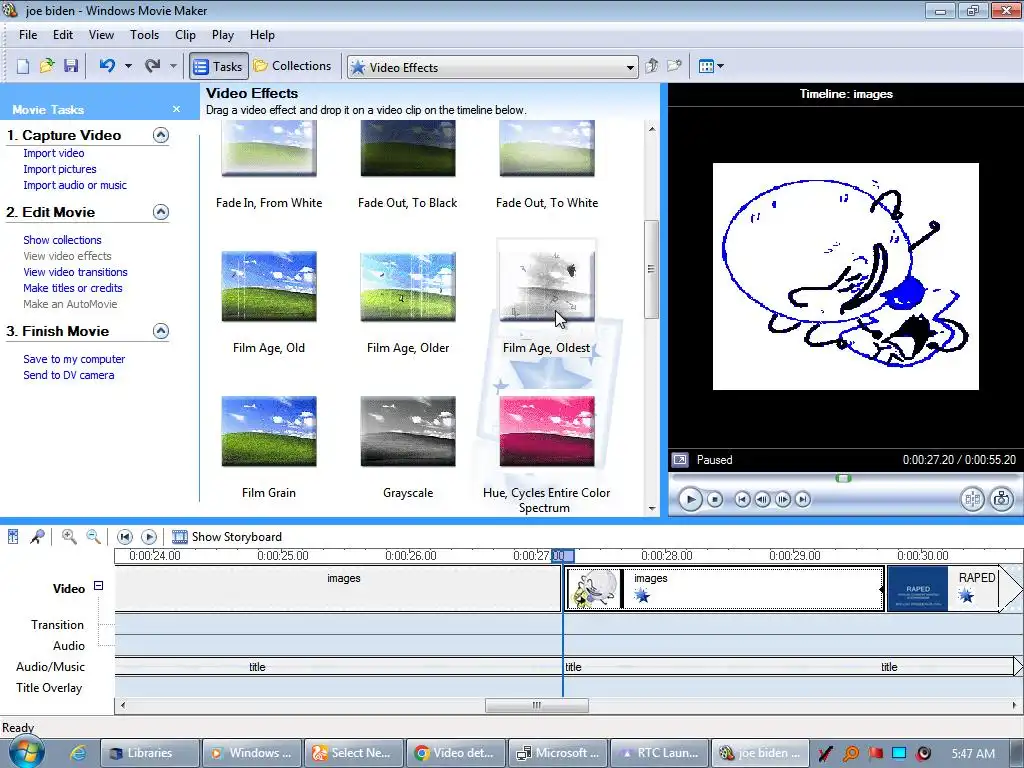This screenshot has height=768, width=1024.
Task: Click Save to my computer link
Action: click(x=74, y=359)
